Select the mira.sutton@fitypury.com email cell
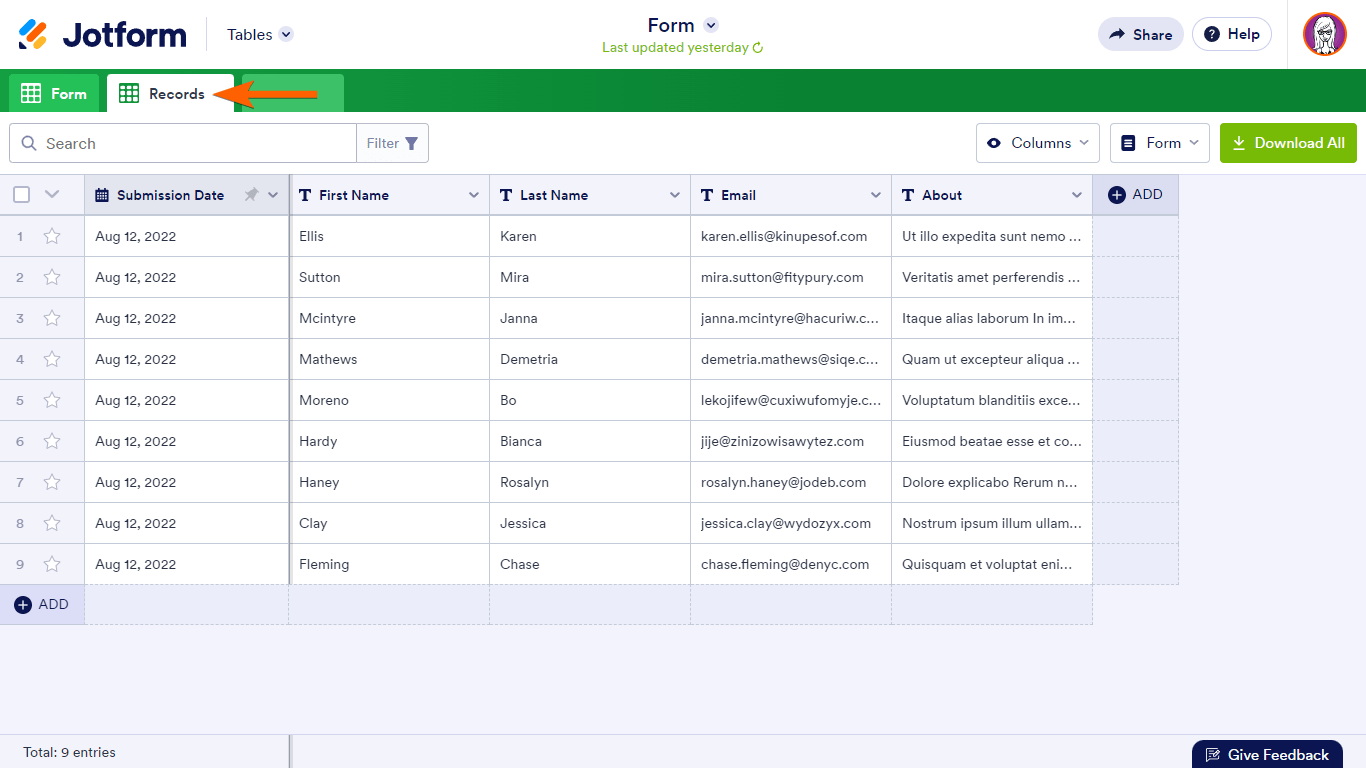Screen dimensions: 1366x768 791,277
